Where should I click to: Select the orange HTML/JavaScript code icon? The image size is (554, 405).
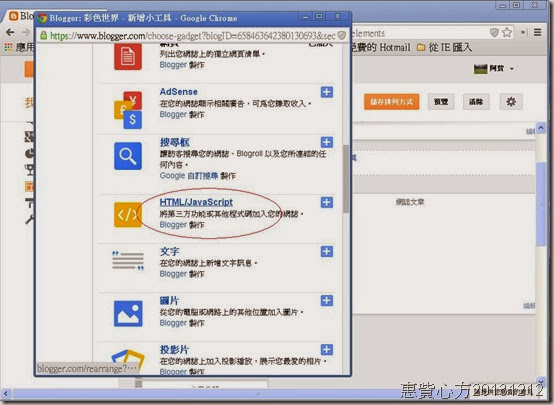[x=128, y=215]
